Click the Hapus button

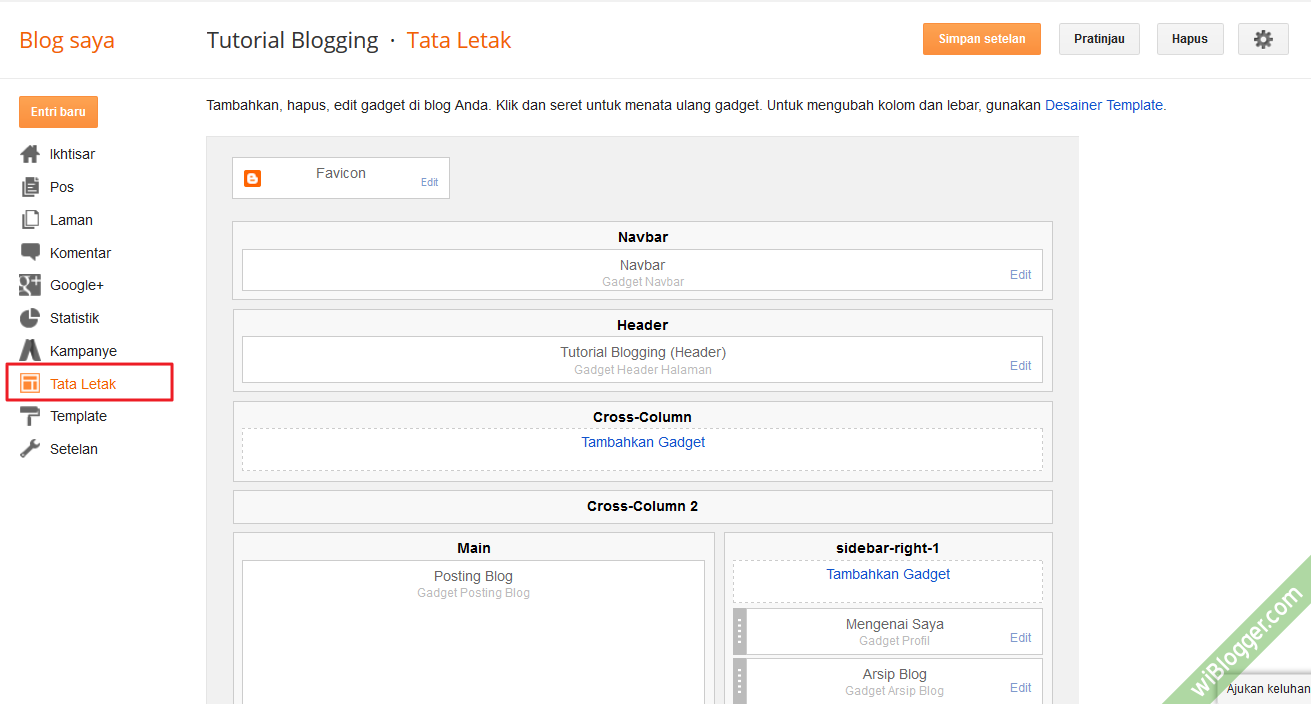click(x=1190, y=39)
